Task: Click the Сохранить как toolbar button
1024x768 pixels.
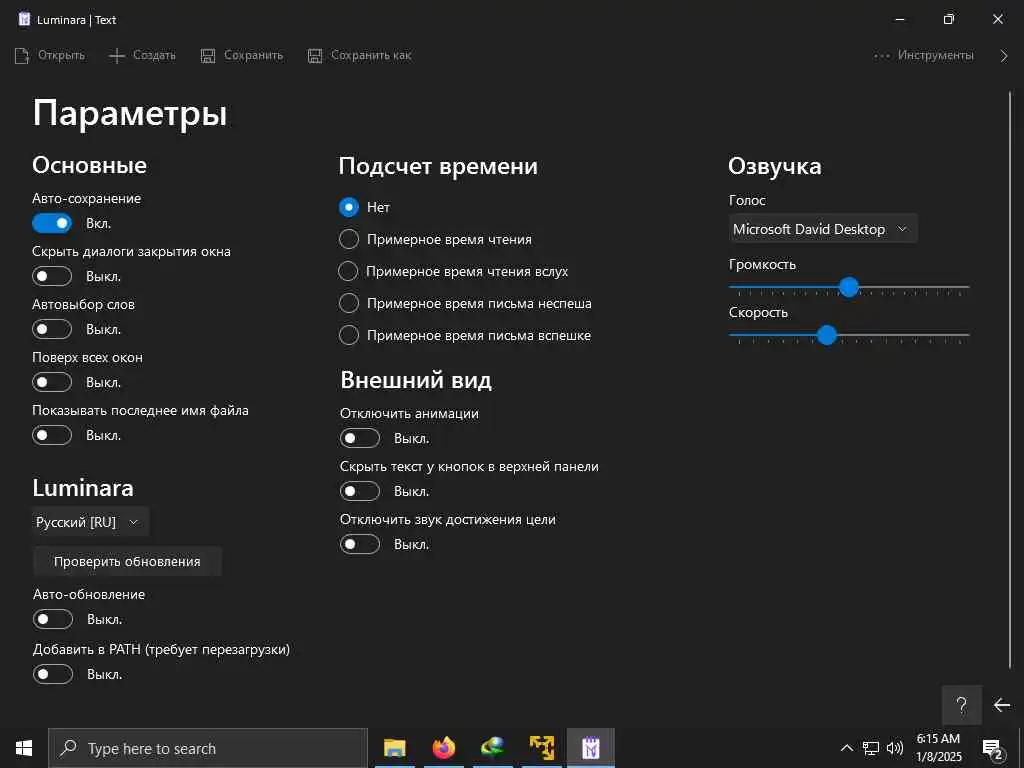Action: tap(359, 56)
